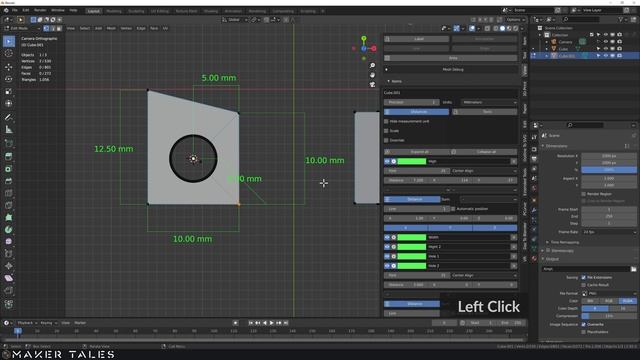
Task: Open color swatch of High measurement
Action: pos(411,161)
